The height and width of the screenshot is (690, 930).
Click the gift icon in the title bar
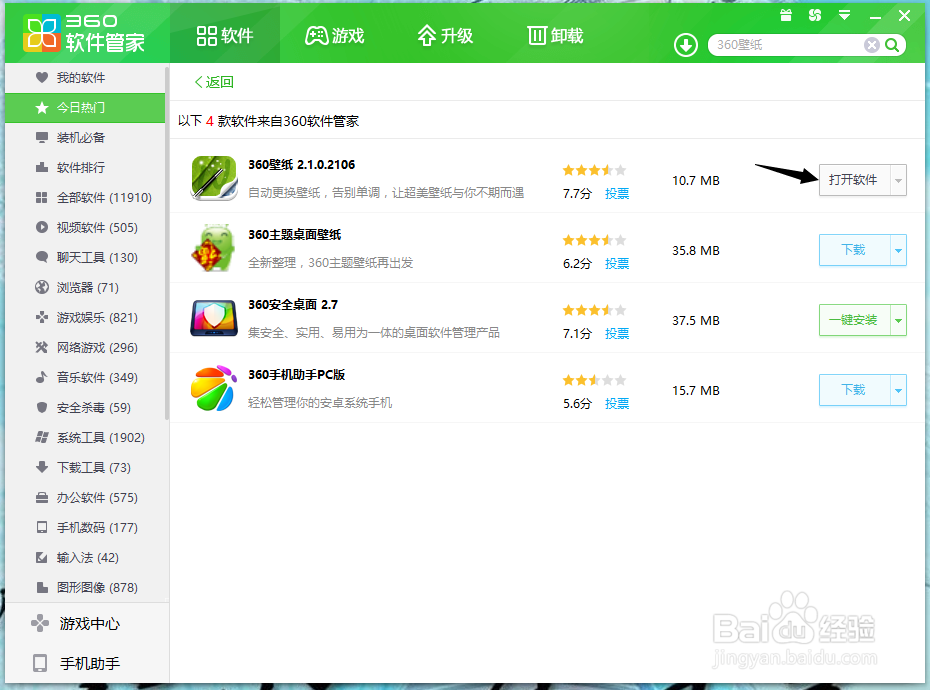point(786,14)
